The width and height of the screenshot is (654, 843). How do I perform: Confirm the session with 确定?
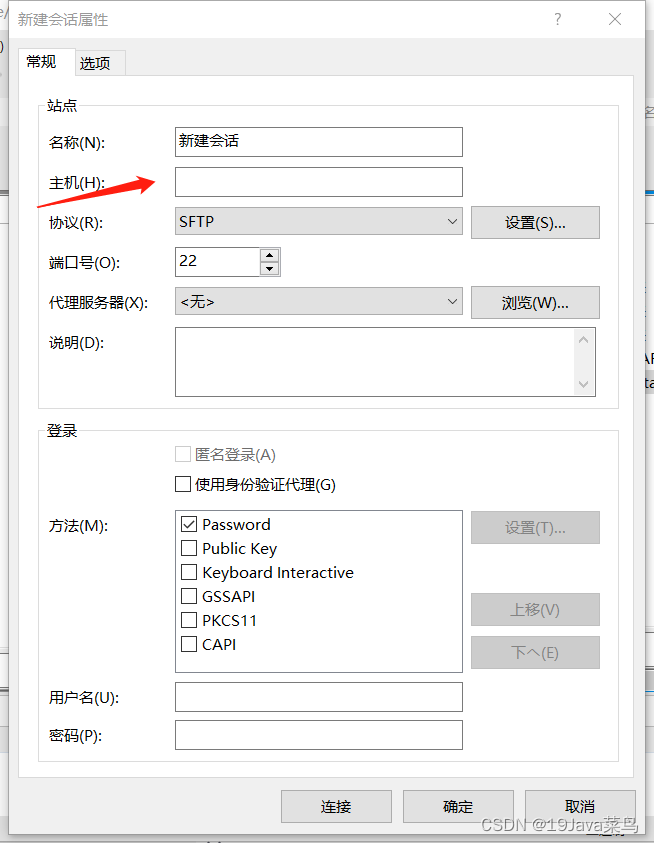coord(458,806)
